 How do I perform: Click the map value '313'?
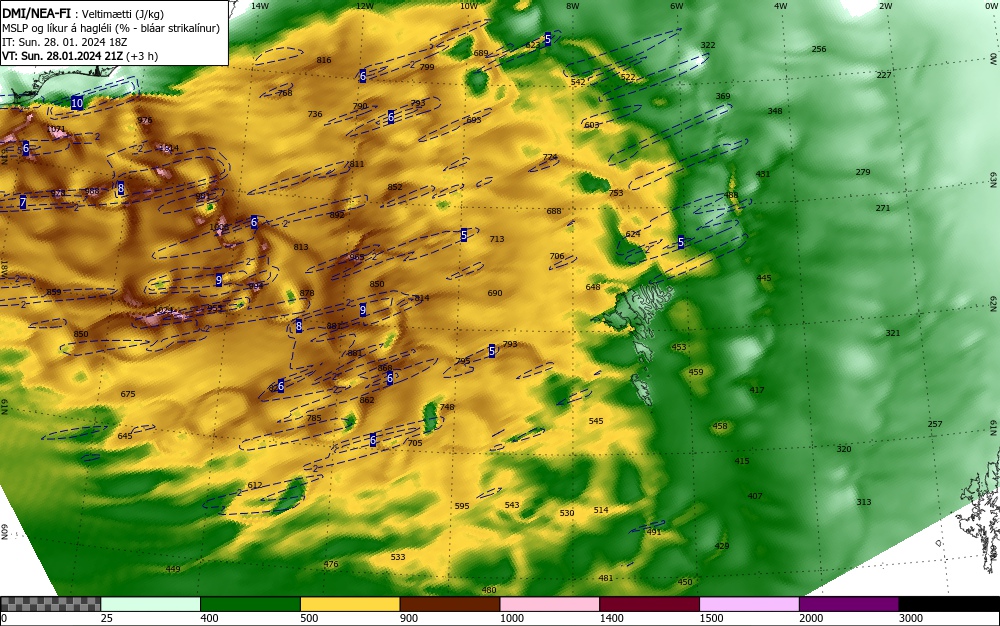tap(864, 502)
